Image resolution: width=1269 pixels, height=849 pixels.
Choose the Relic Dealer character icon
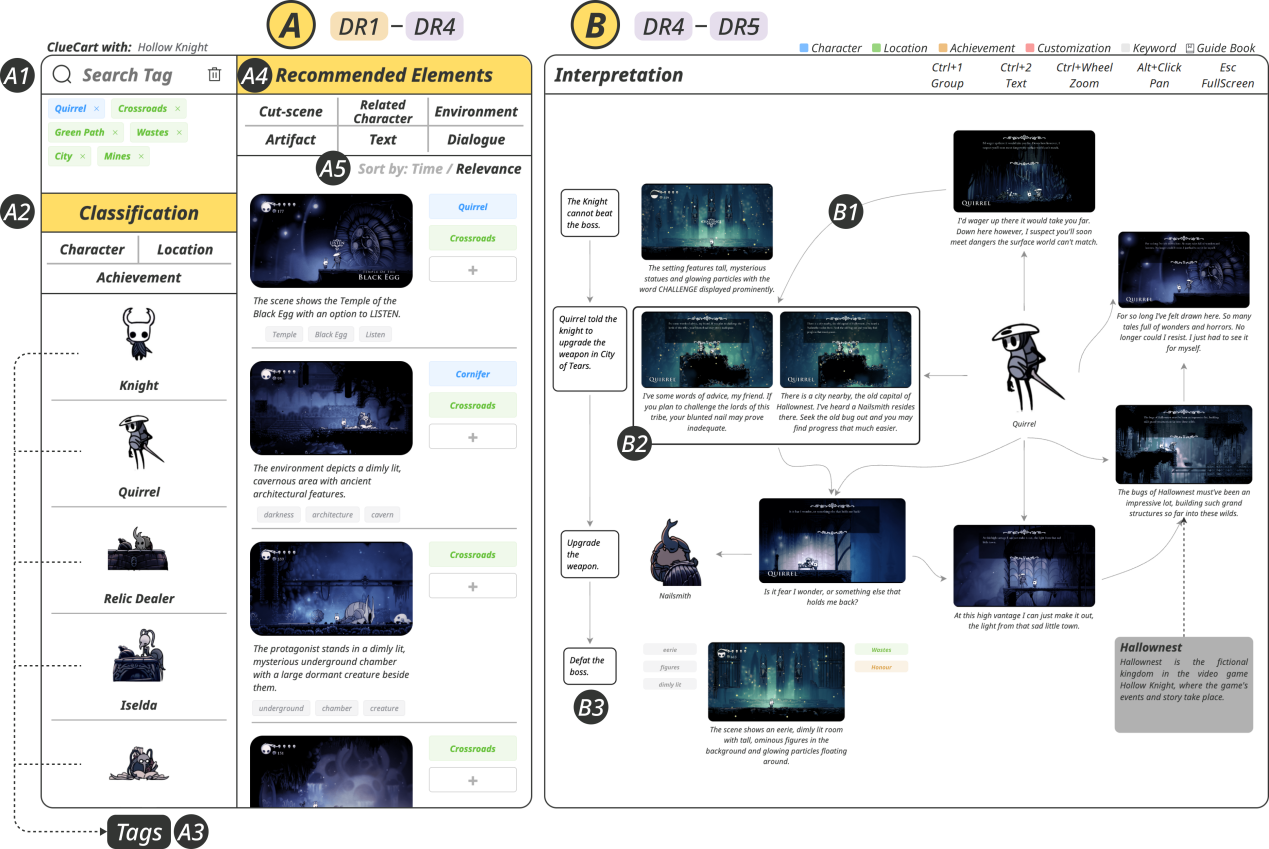point(139,550)
